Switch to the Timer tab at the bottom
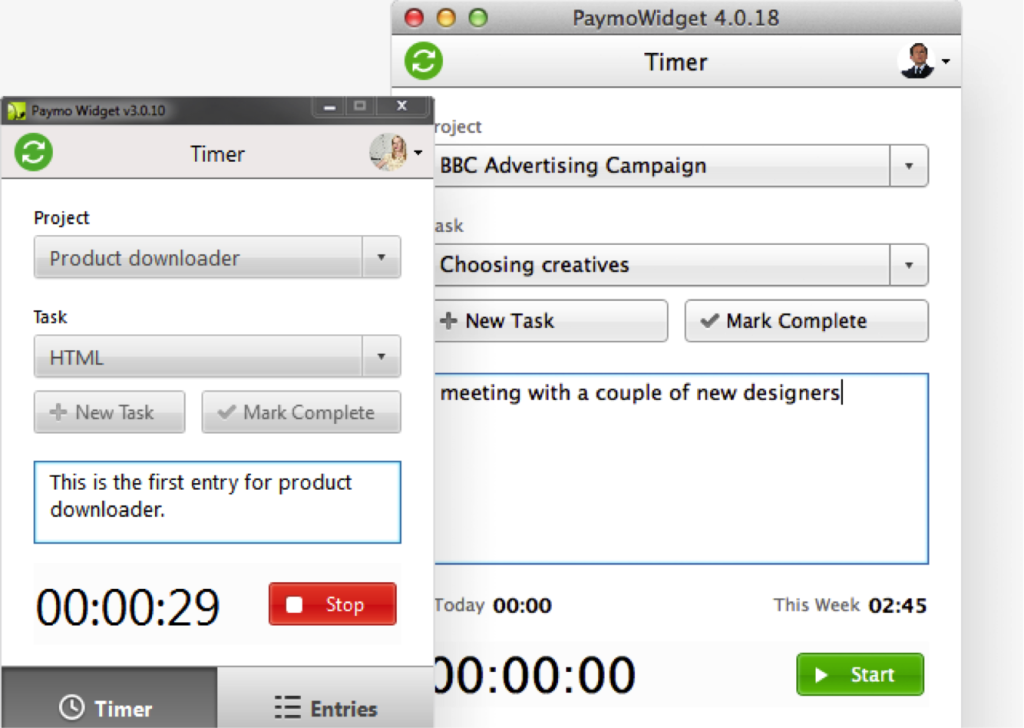1024x728 pixels. [x=109, y=699]
